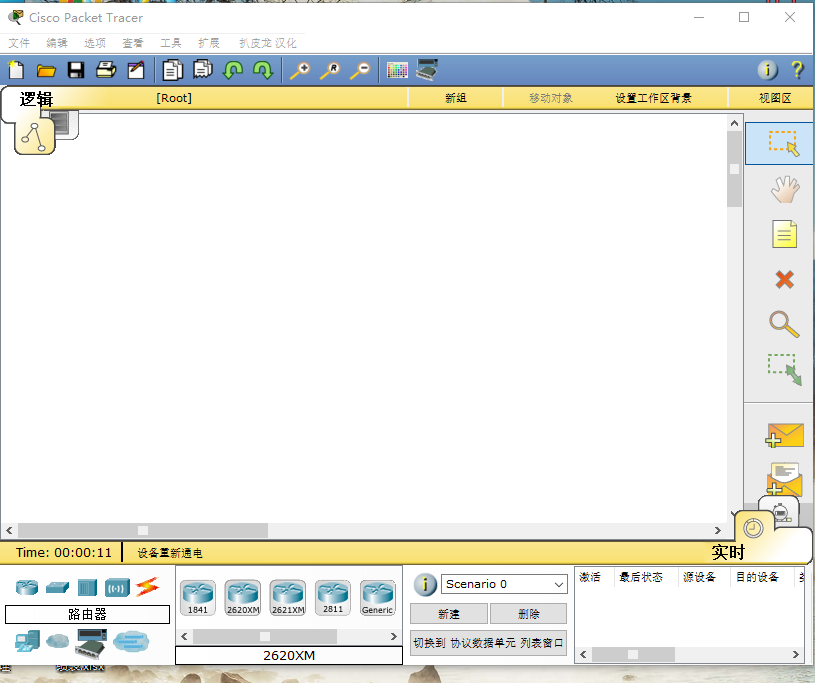Activate the red X Delete tool
The width and height of the screenshot is (815, 683).
[x=784, y=280]
